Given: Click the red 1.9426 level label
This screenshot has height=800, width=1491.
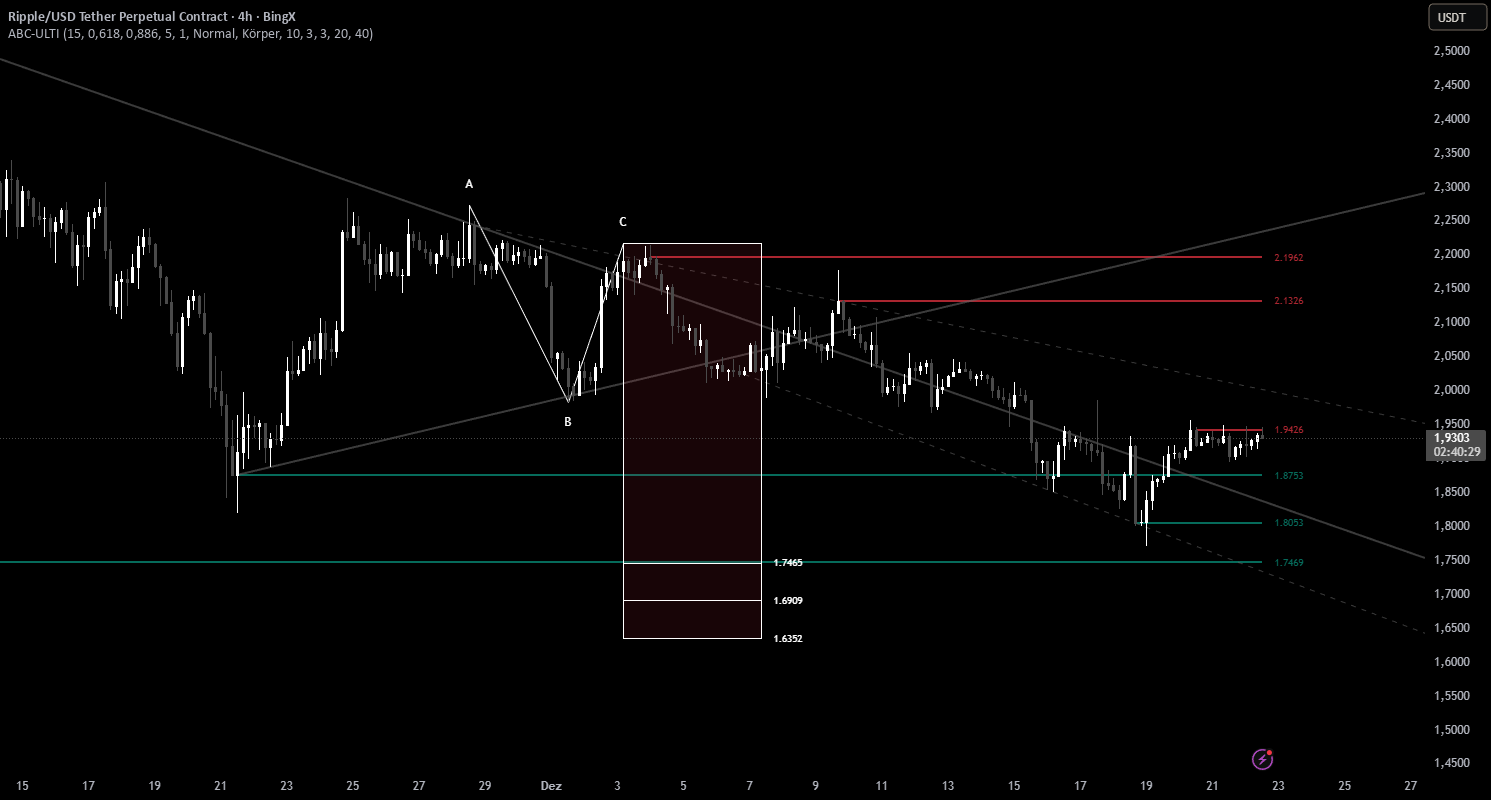Looking at the screenshot, I should point(1288,430).
